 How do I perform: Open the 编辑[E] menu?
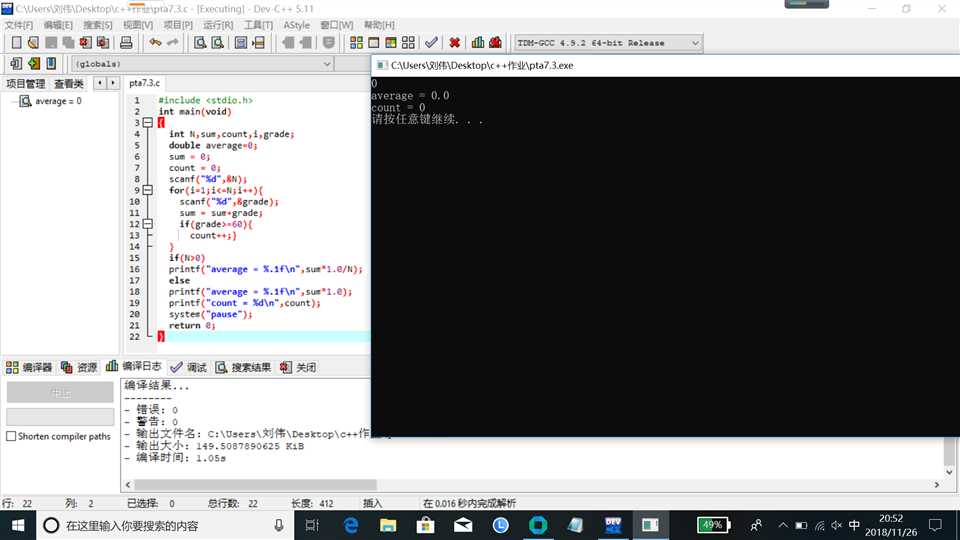click(x=58, y=25)
